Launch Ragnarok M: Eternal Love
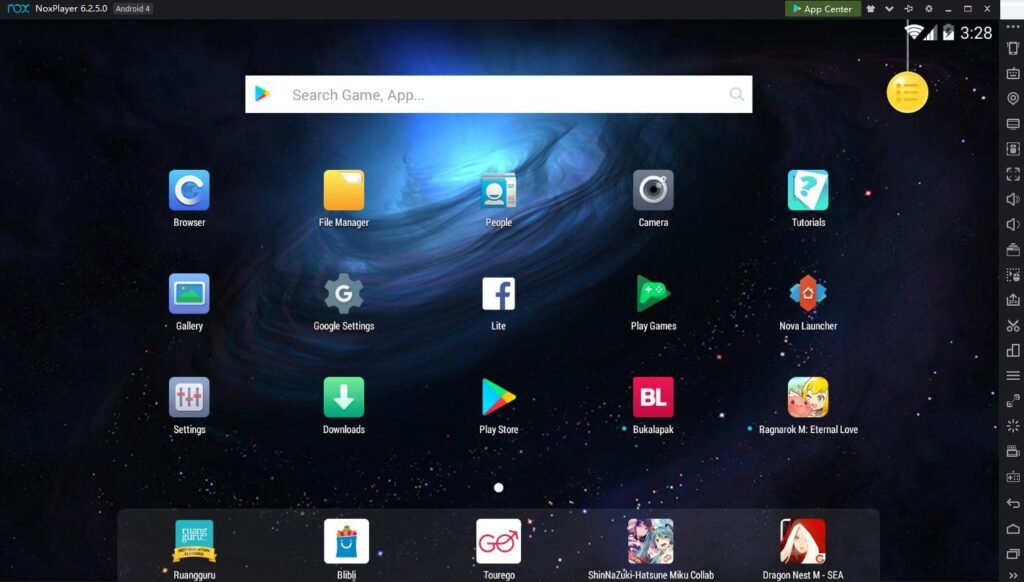The width and height of the screenshot is (1024, 582). [808, 397]
